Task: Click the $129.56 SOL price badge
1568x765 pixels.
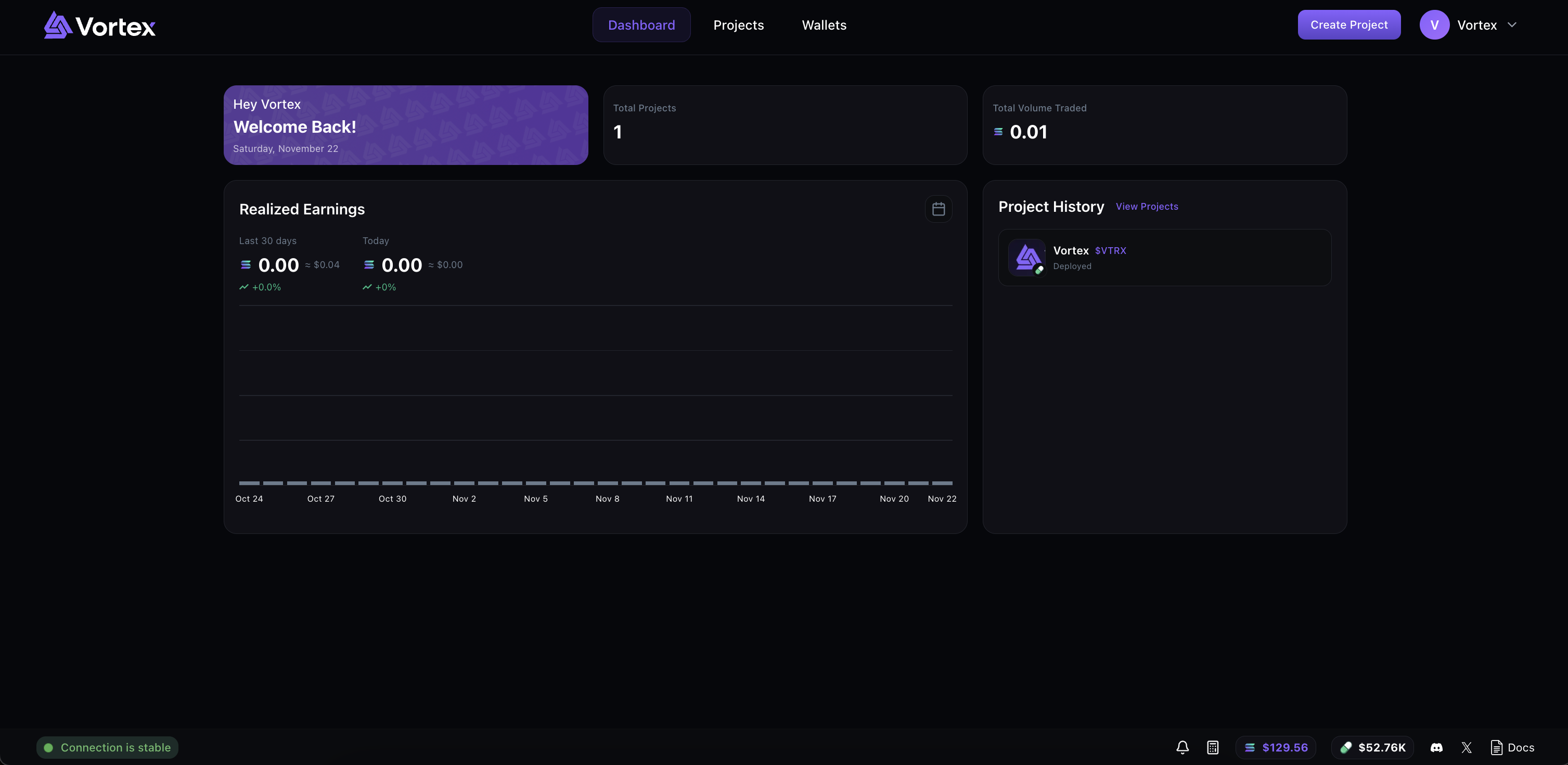Action: [1276, 747]
